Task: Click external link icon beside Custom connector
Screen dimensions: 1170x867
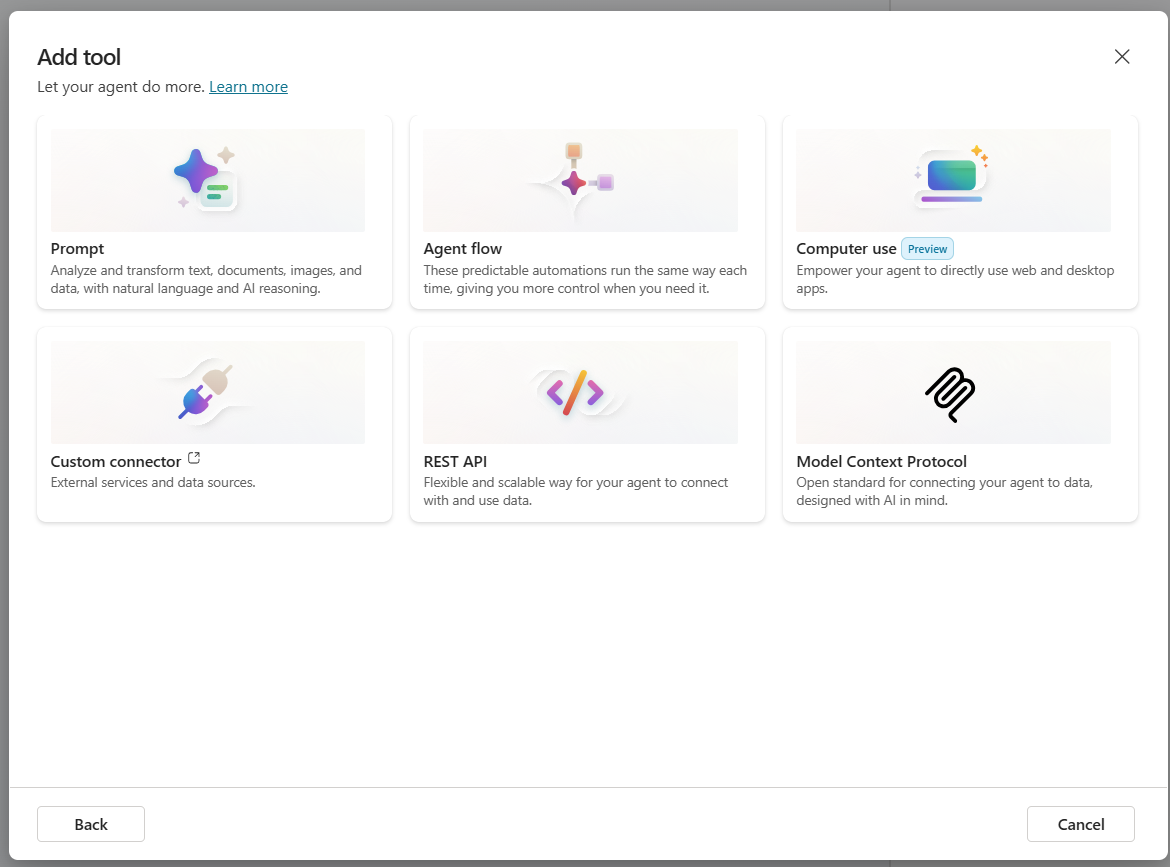Action: [x=194, y=459]
